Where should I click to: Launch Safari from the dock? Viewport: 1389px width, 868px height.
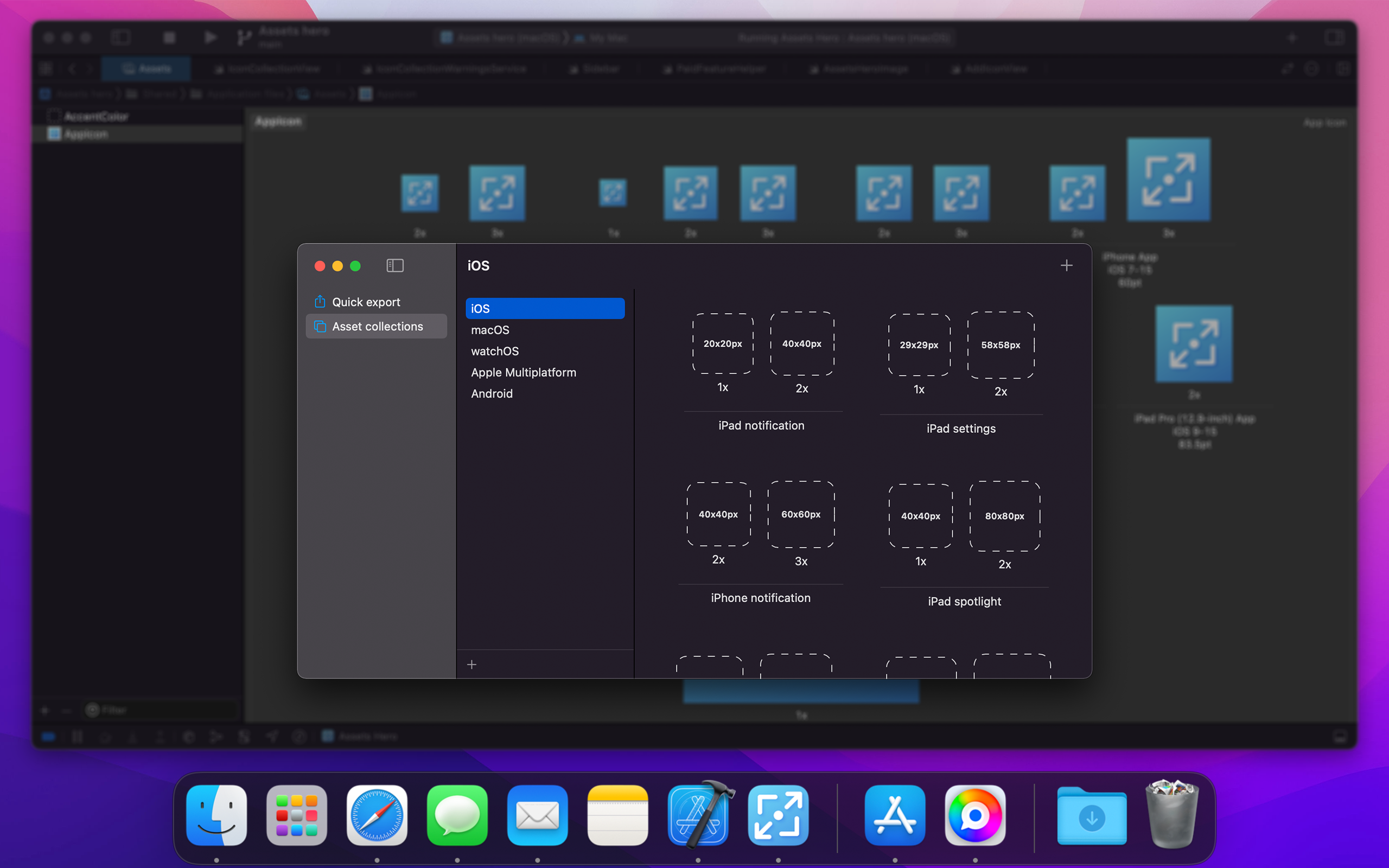(x=377, y=815)
